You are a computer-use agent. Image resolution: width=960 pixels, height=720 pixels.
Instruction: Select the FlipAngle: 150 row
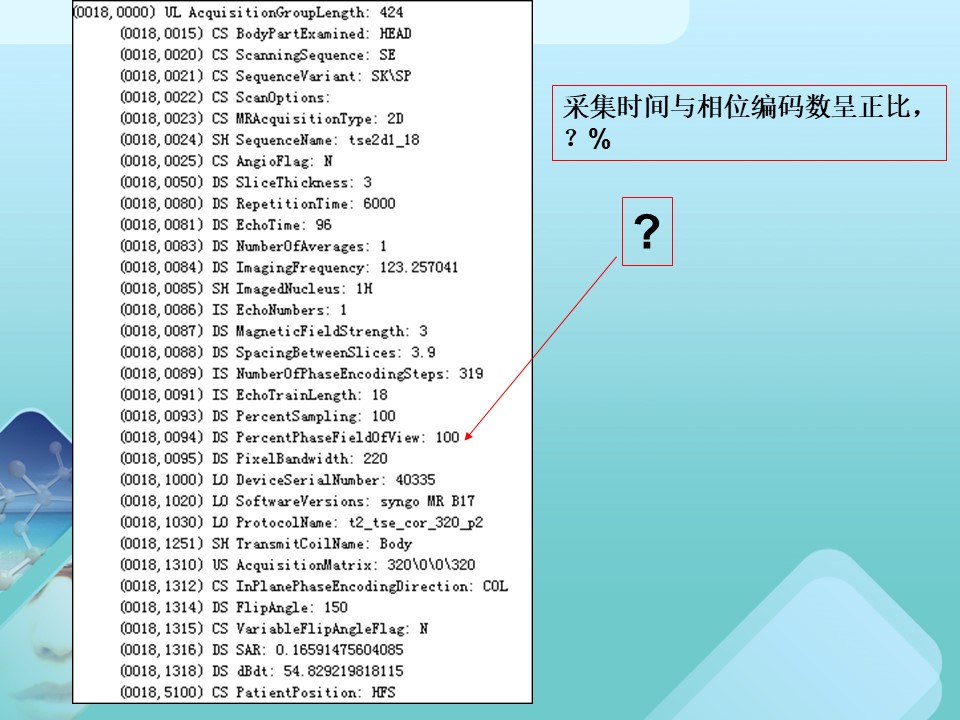[x=234, y=607]
